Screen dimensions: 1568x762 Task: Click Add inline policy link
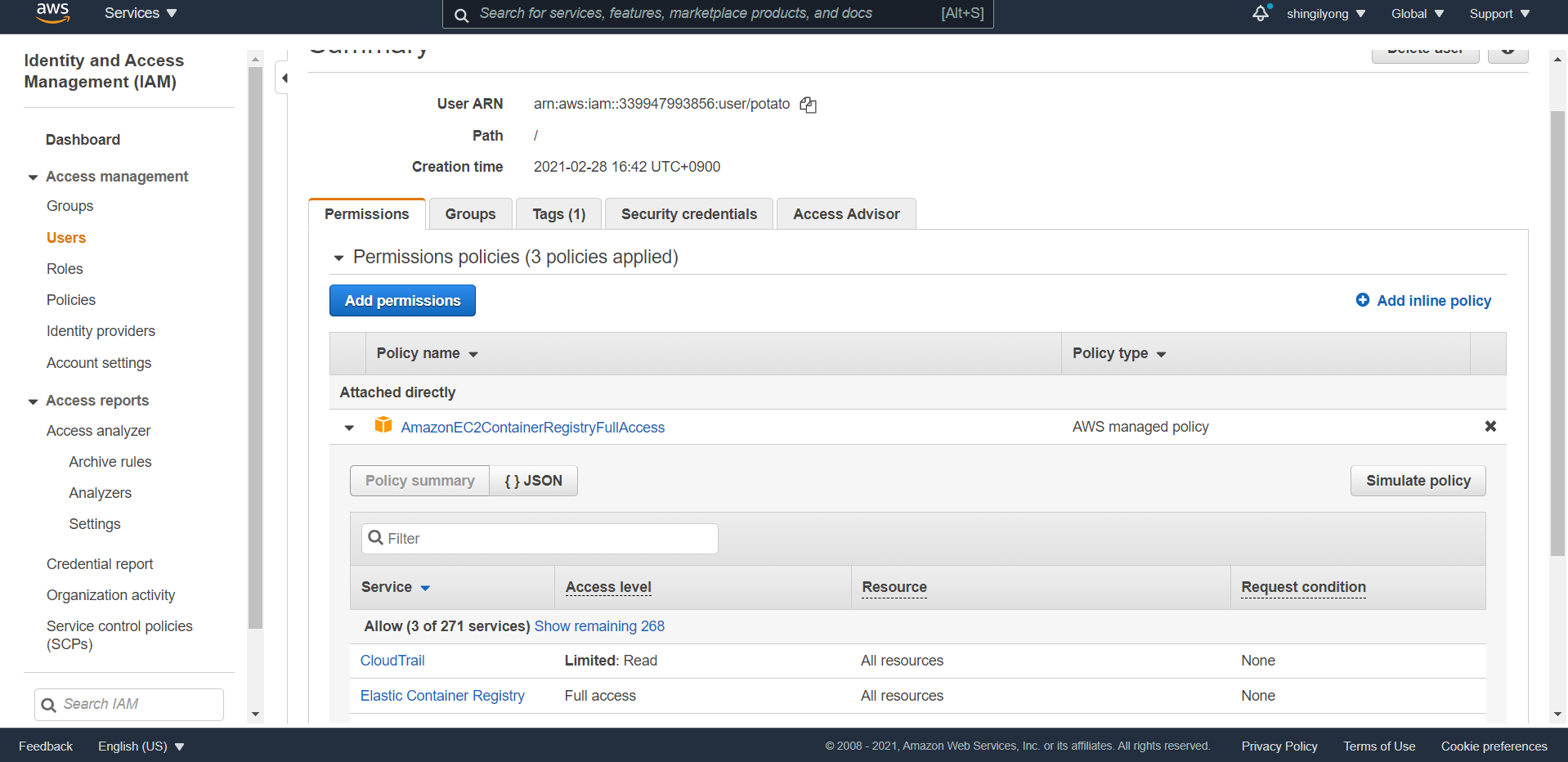[x=1434, y=301]
